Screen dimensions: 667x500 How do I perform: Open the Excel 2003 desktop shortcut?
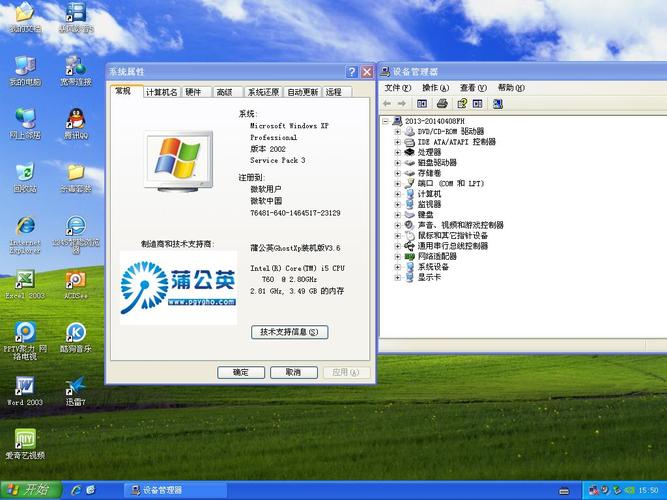click(x=25, y=281)
